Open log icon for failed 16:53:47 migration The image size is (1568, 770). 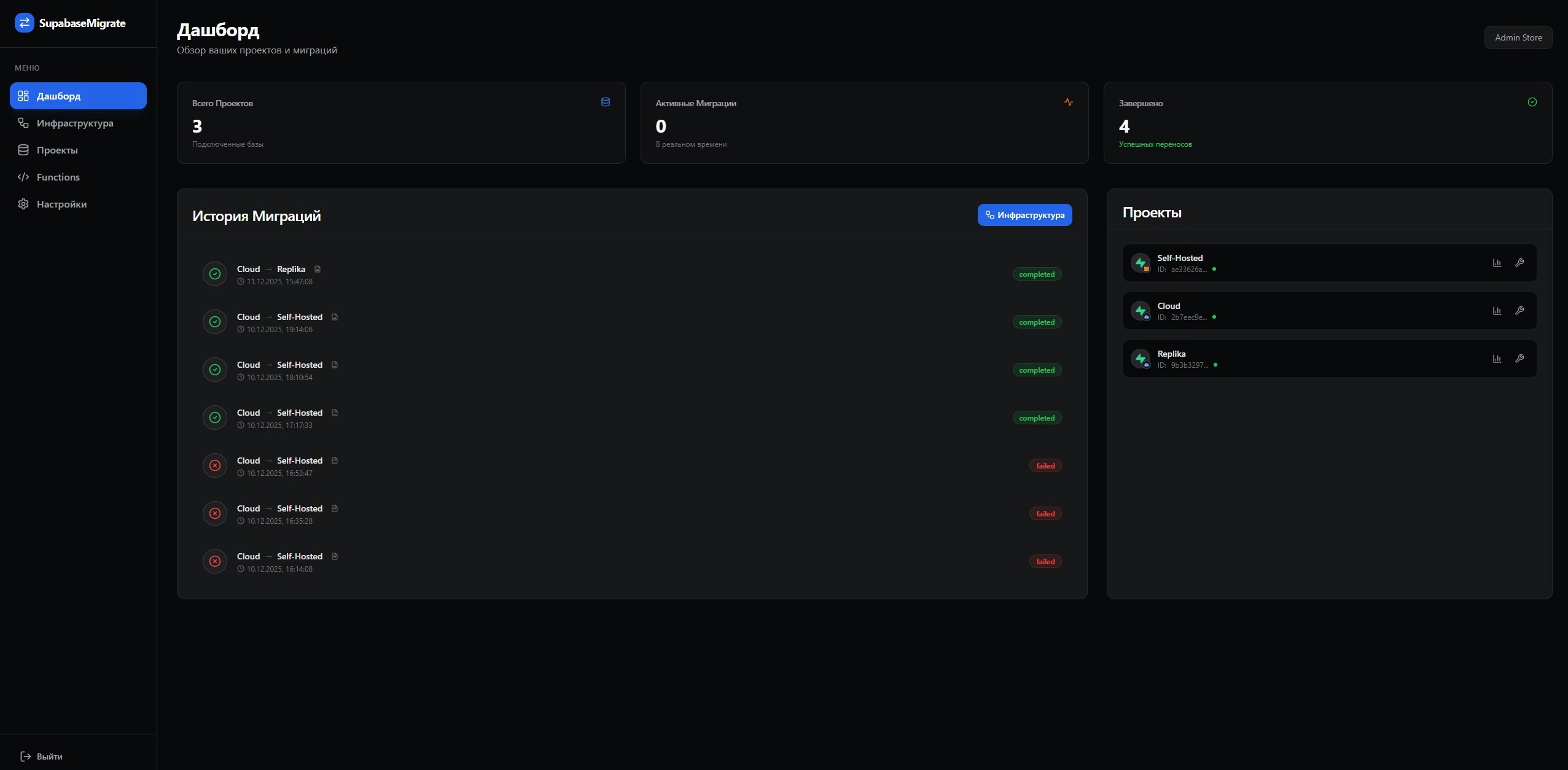pos(335,461)
